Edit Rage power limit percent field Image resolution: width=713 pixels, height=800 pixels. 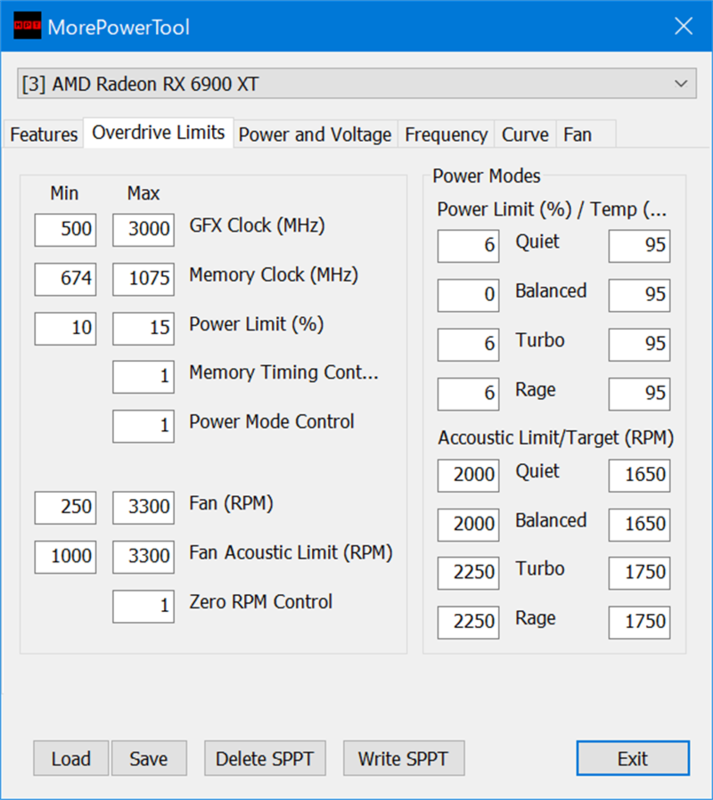(x=468, y=394)
